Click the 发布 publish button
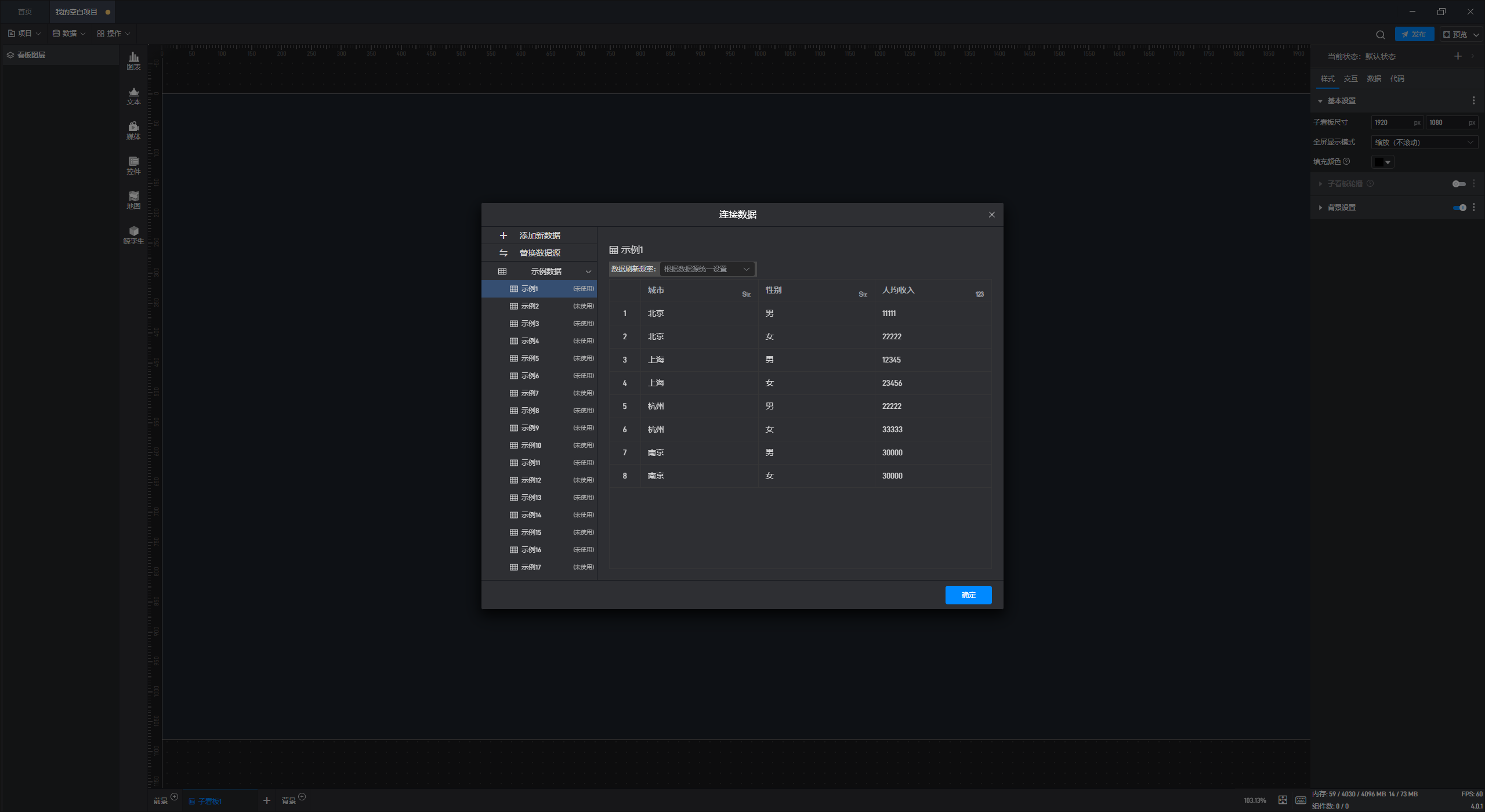 [1414, 34]
